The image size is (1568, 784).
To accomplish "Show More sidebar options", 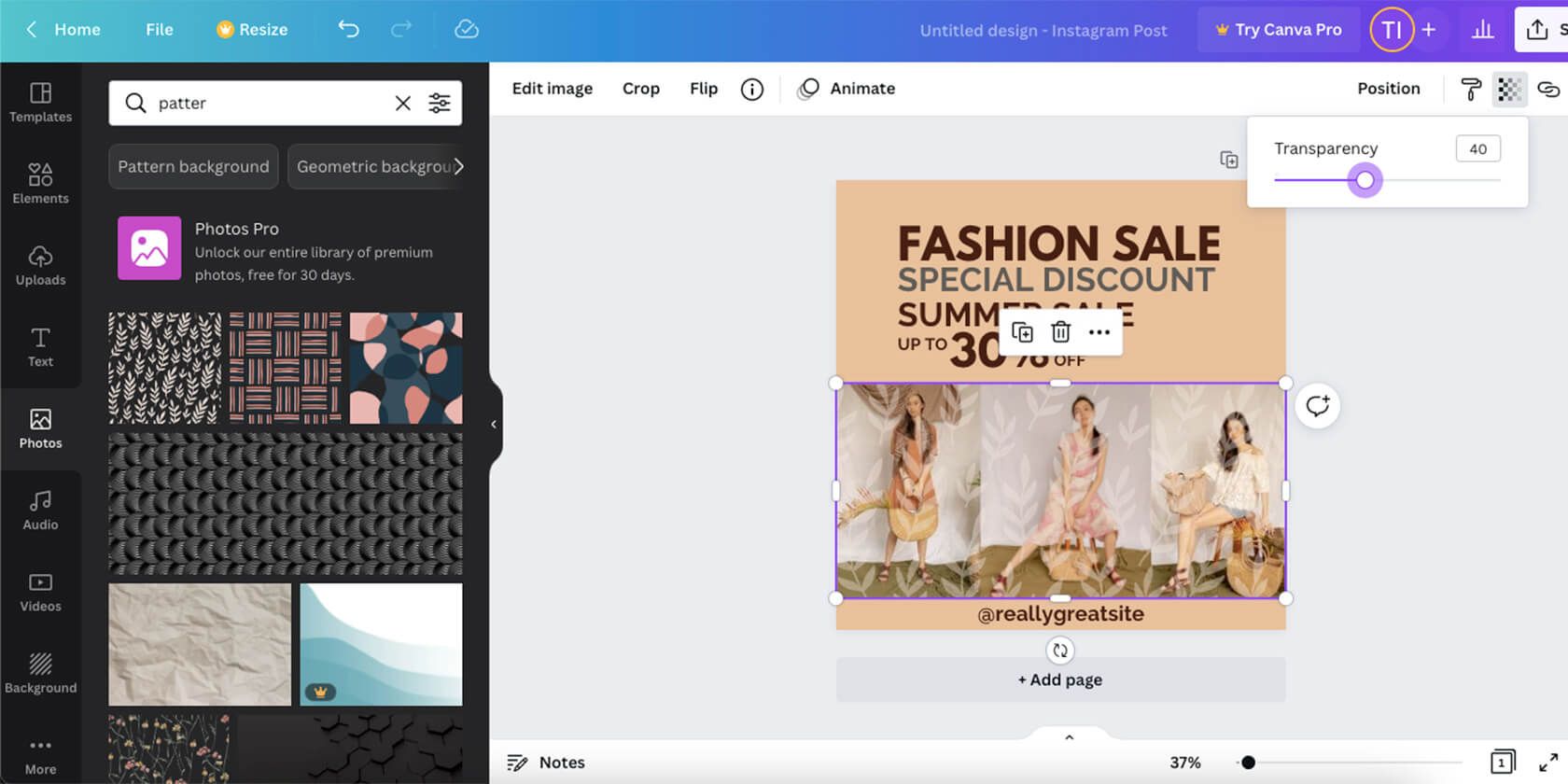I will tap(40, 756).
